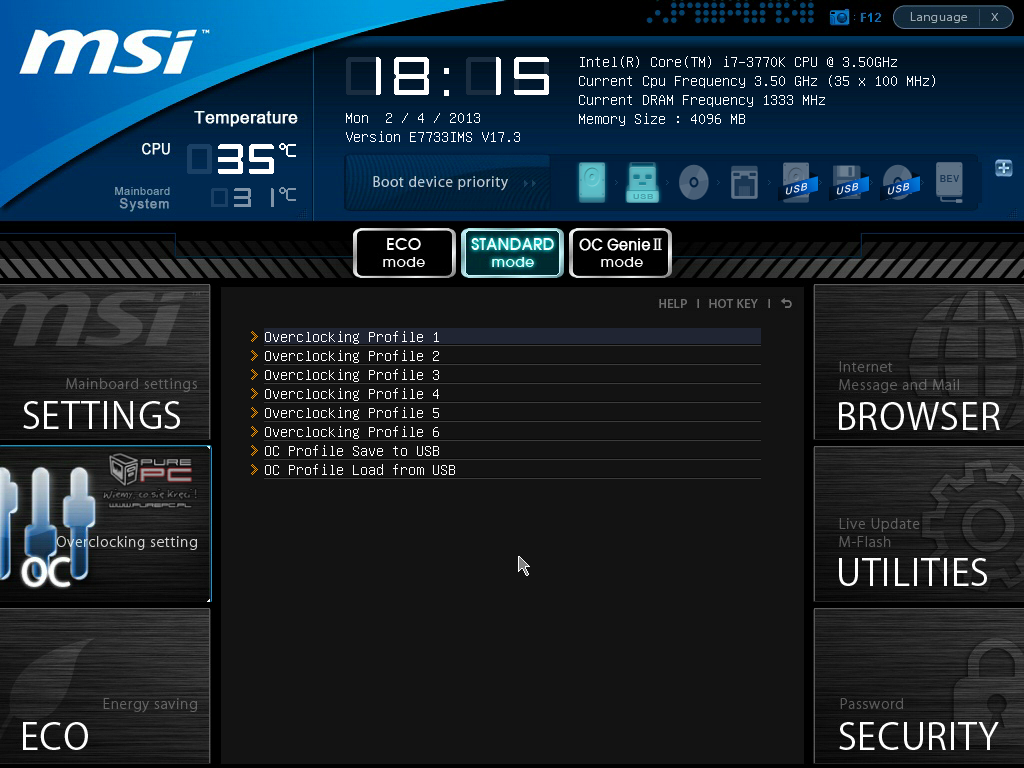Close BIOS with the X button

tap(995, 17)
